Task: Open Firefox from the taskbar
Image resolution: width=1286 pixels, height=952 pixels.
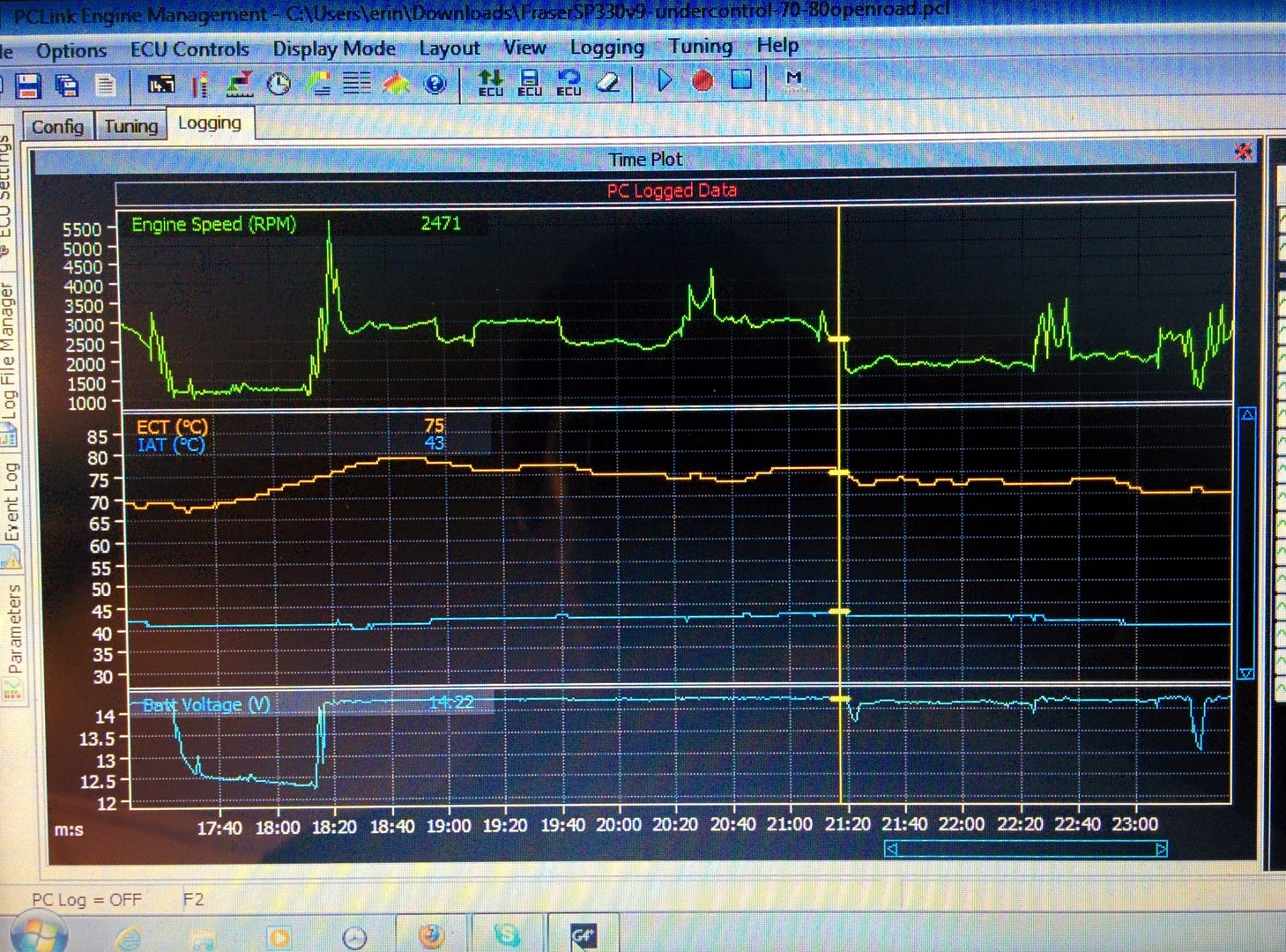Action: [430, 935]
